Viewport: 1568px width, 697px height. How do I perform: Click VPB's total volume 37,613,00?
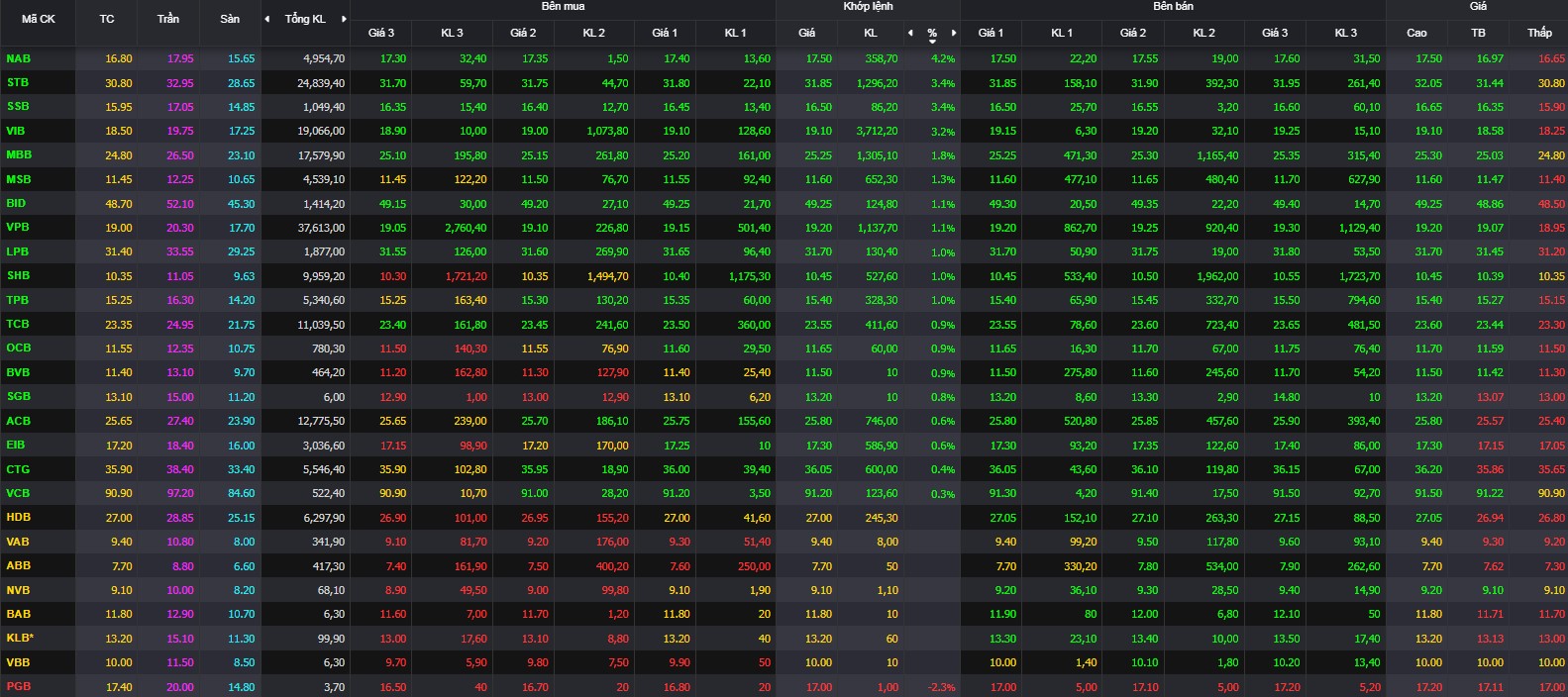321,228
